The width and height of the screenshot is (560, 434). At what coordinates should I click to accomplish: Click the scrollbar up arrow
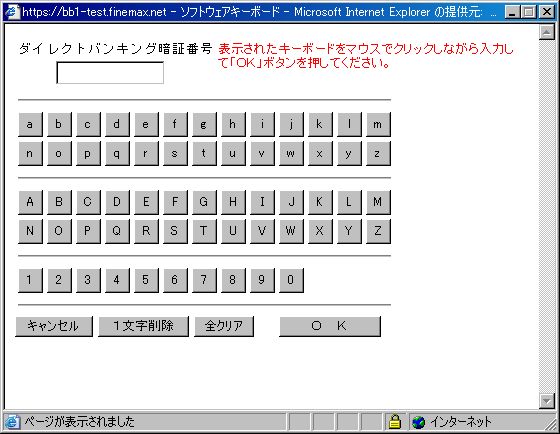(x=546, y=33)
